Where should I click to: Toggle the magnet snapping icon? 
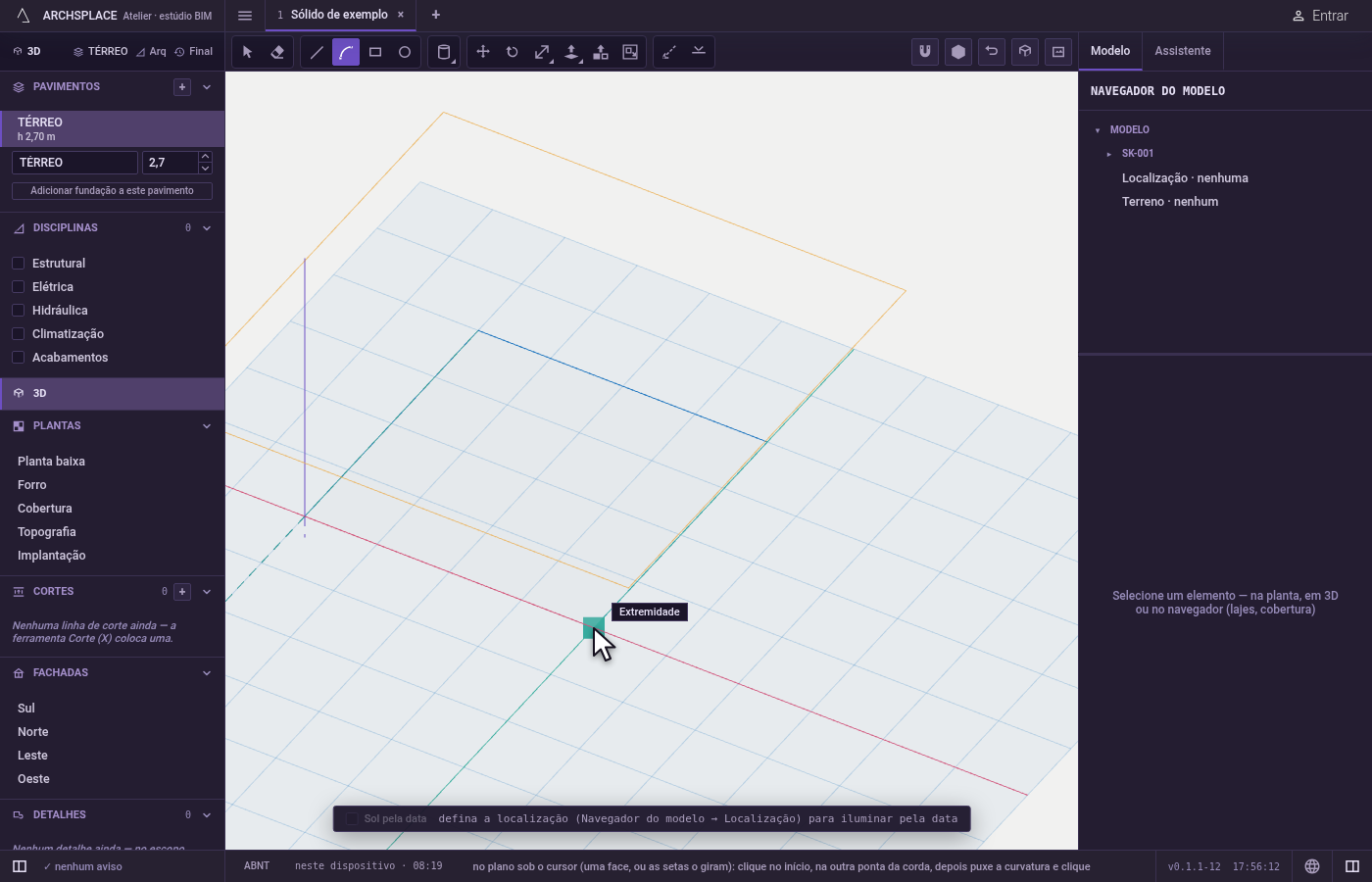click(x=925, y=52)
